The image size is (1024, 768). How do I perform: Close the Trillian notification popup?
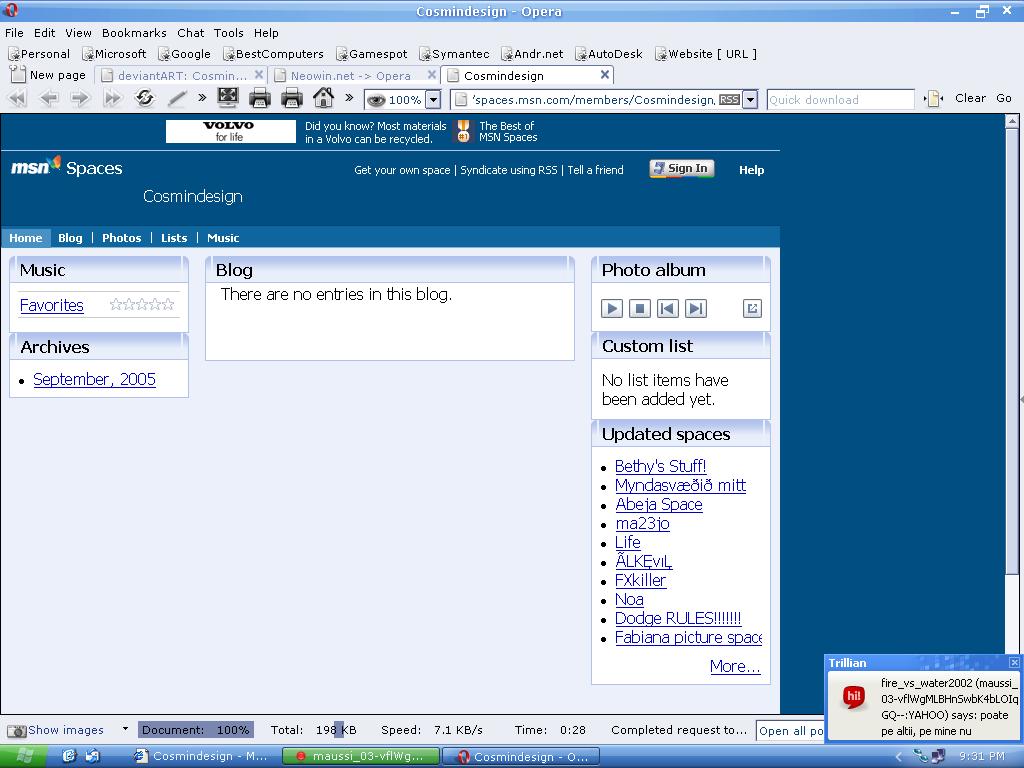(1014, 662)
